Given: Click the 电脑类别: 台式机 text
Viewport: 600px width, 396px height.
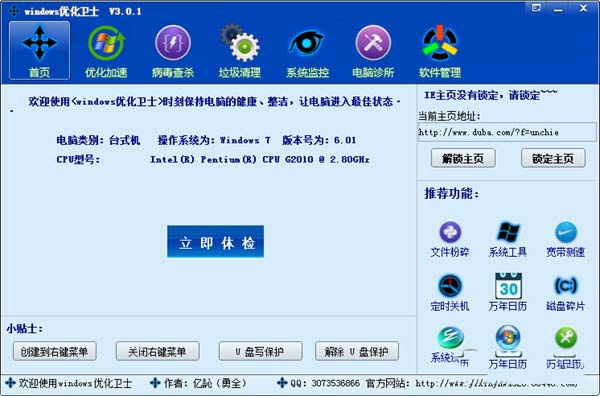Looking at the screenshot, I should point(98,140).
